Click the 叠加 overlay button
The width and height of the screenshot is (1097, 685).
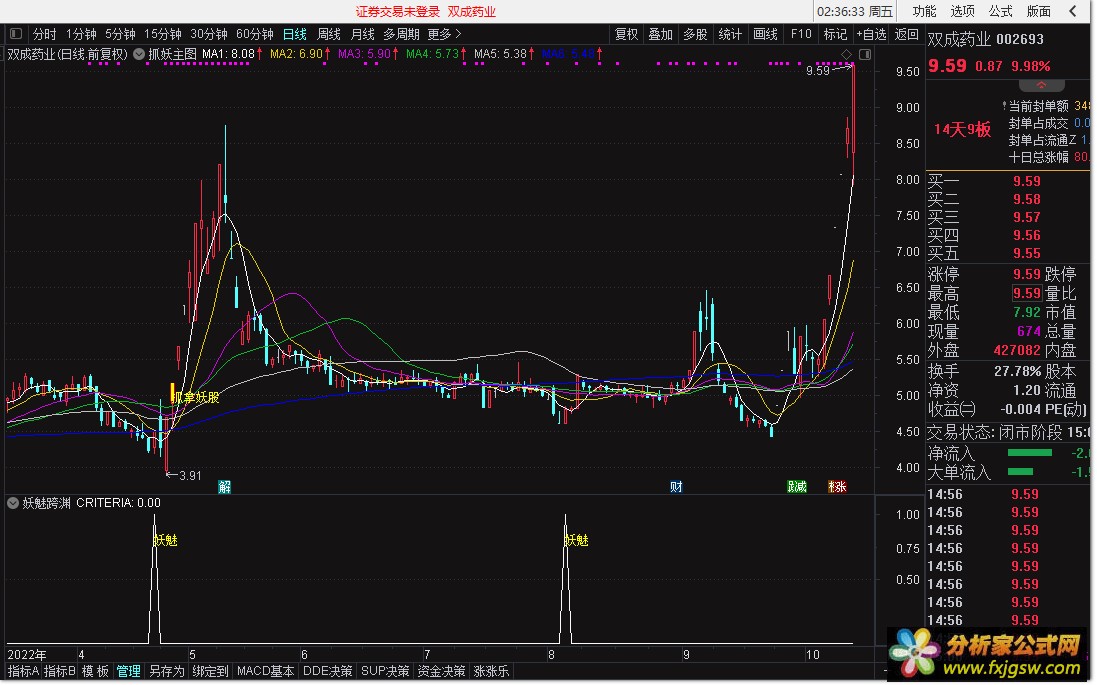click(660, 34)
